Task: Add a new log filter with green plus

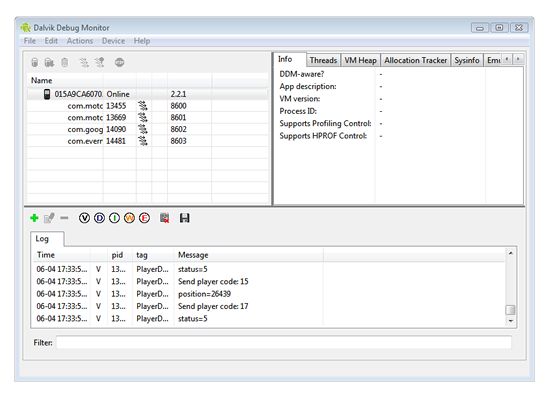Action: (x=34, y=218)
